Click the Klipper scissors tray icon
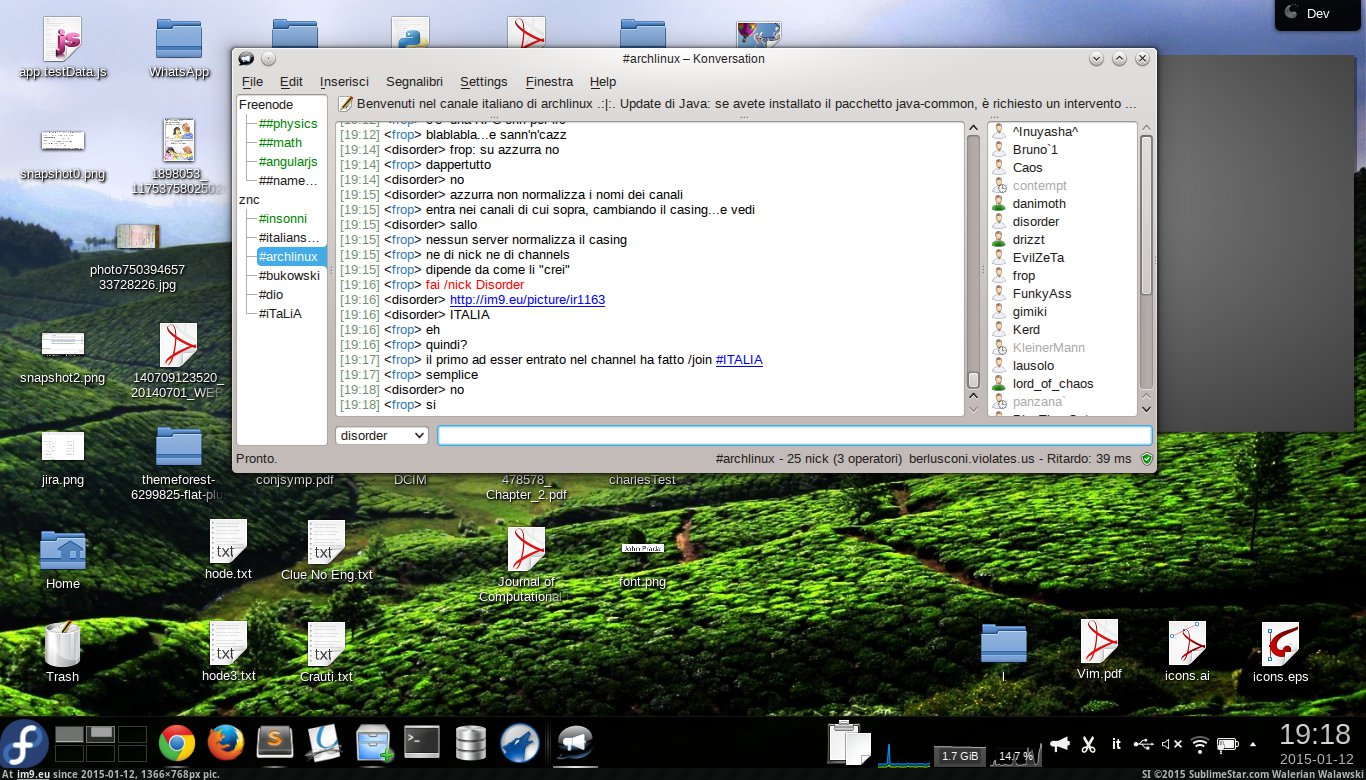 [x=1089, y=744]
